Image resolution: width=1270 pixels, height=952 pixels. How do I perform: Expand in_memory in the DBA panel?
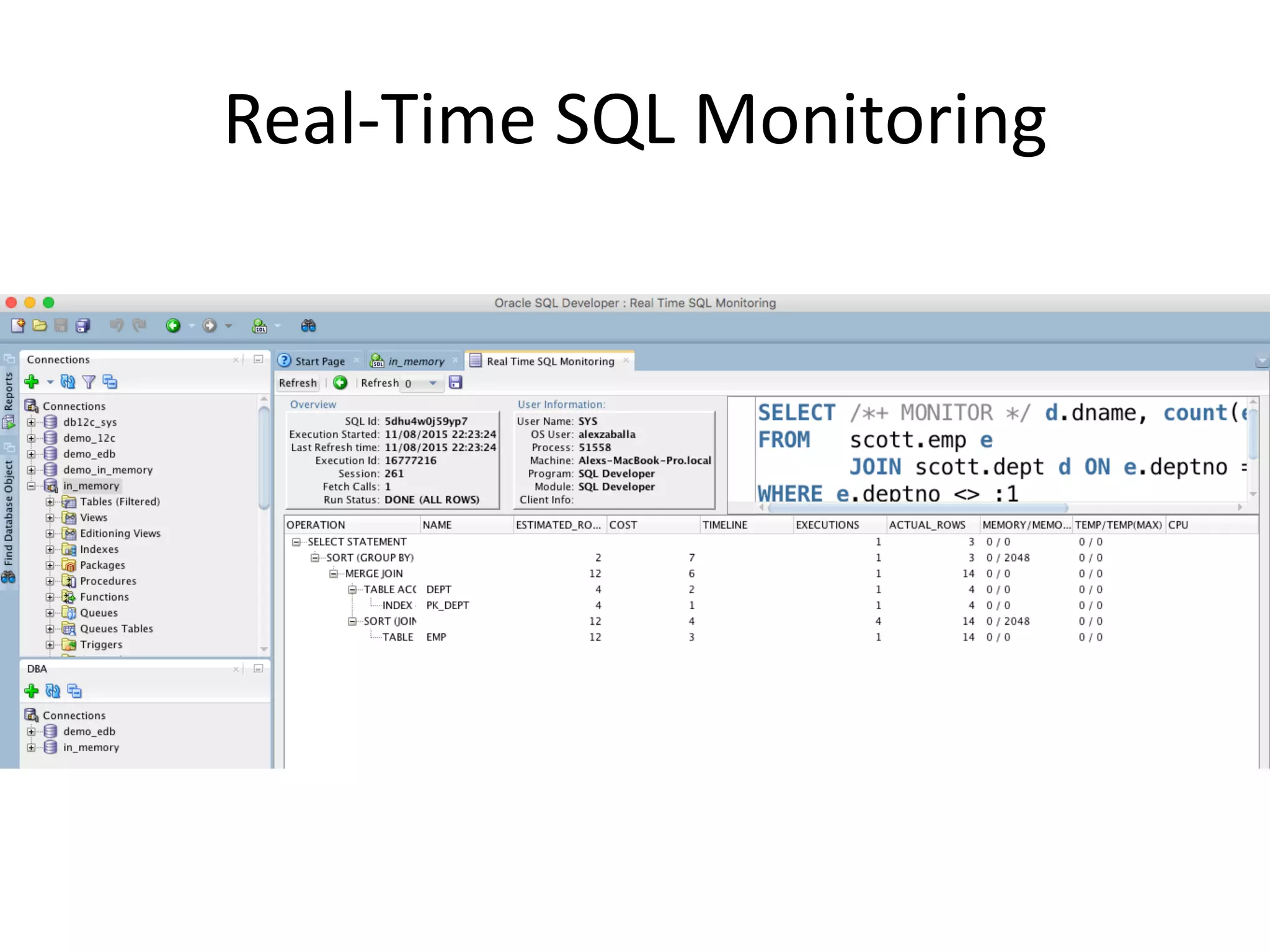[x=31, y=747]
